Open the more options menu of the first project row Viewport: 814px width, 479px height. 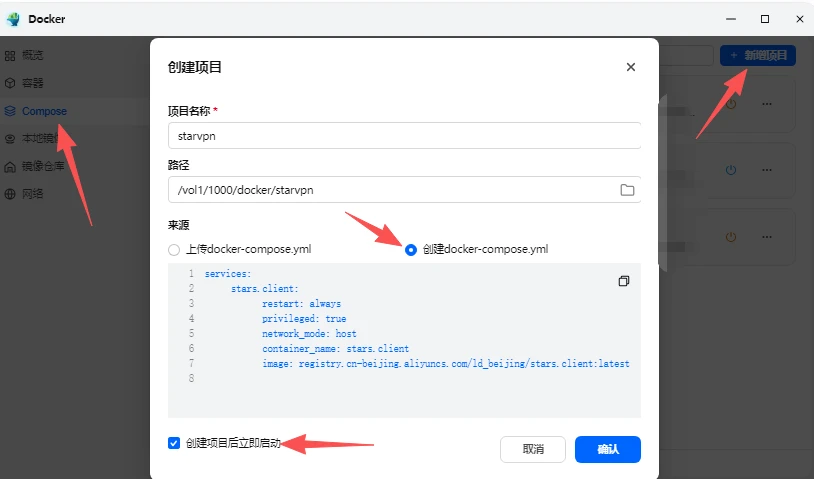coord(767,103)
